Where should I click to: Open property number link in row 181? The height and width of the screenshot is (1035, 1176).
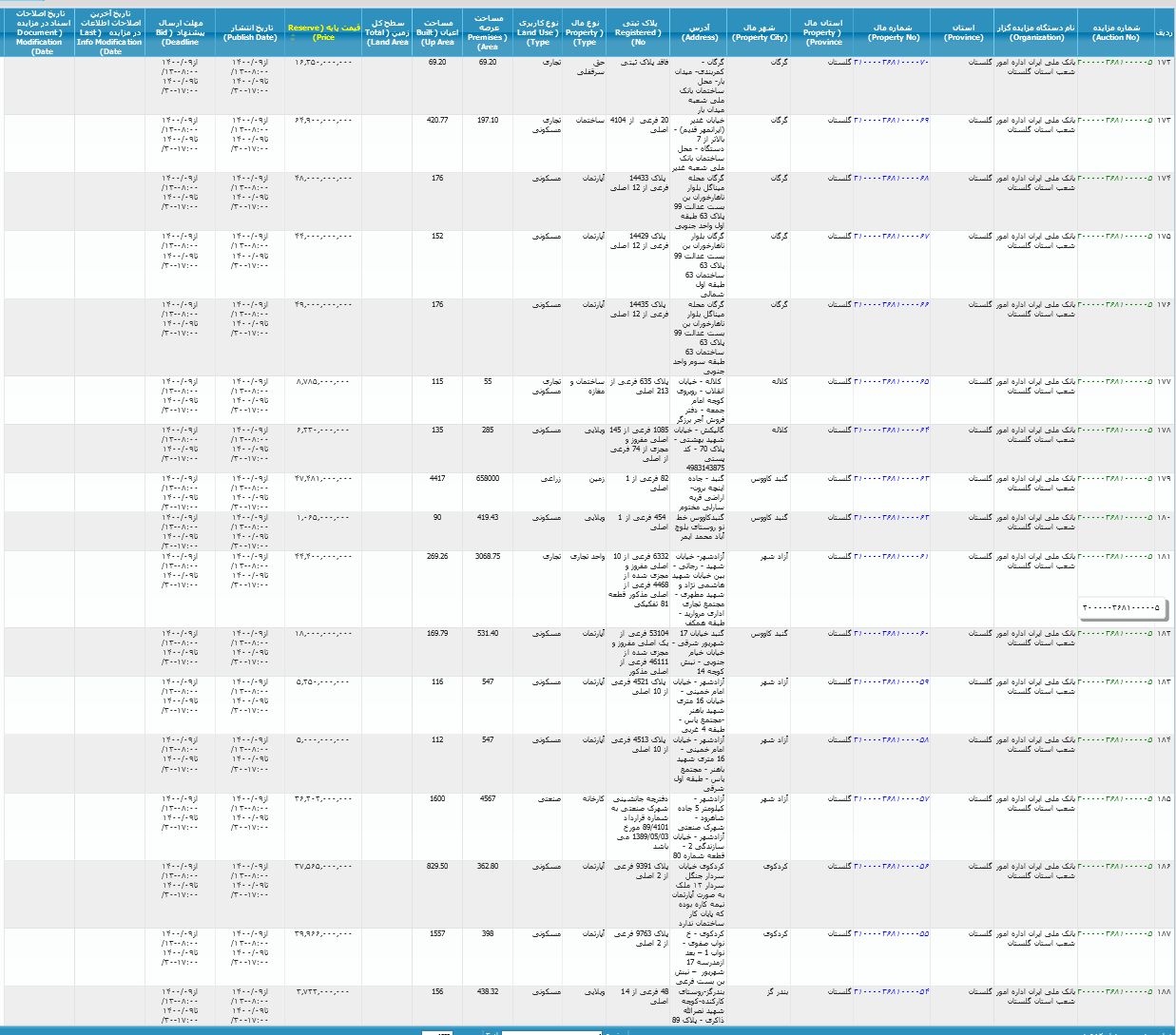click(x=891, y=557)
